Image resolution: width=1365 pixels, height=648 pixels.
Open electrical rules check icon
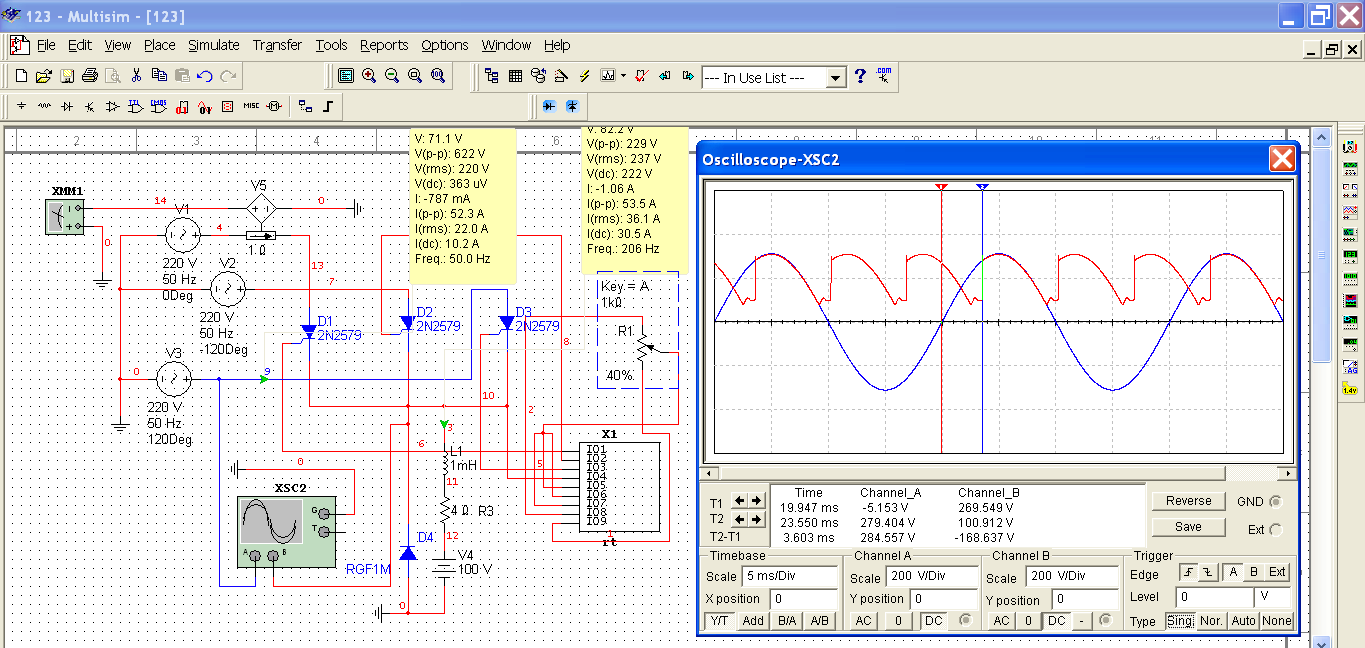click(641, 76)
